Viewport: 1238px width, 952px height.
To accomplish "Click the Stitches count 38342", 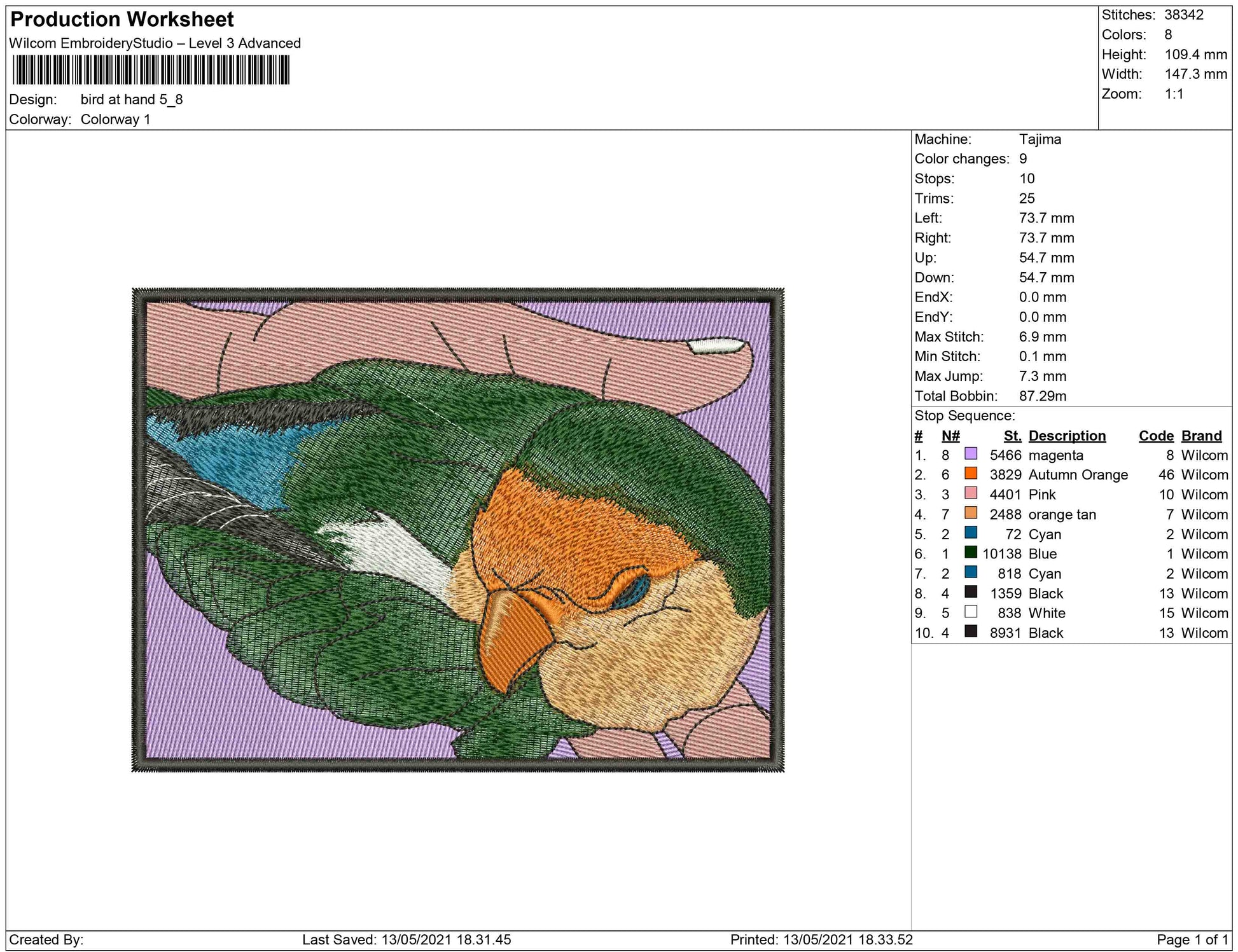I will point(1184,15).
